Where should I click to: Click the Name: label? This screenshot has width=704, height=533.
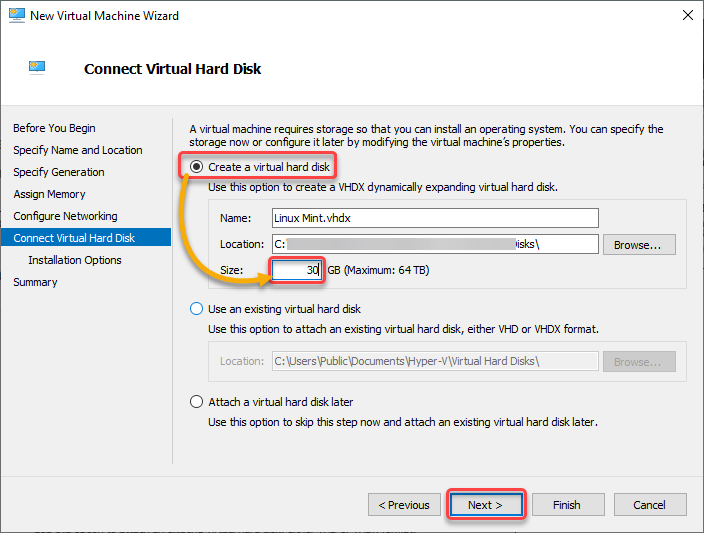click(x=235, y=218)
